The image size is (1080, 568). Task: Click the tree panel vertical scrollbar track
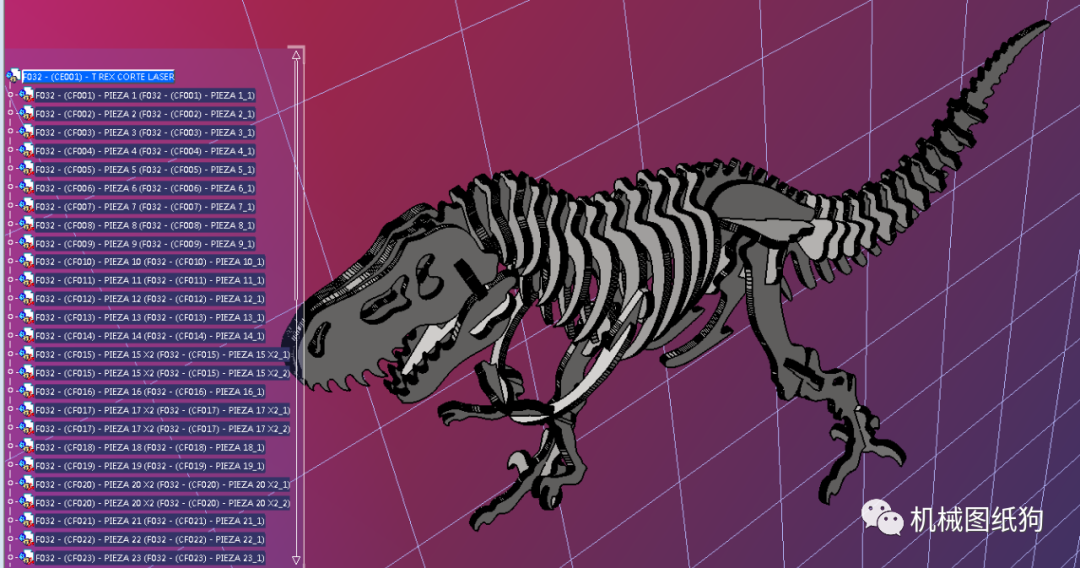296,308
